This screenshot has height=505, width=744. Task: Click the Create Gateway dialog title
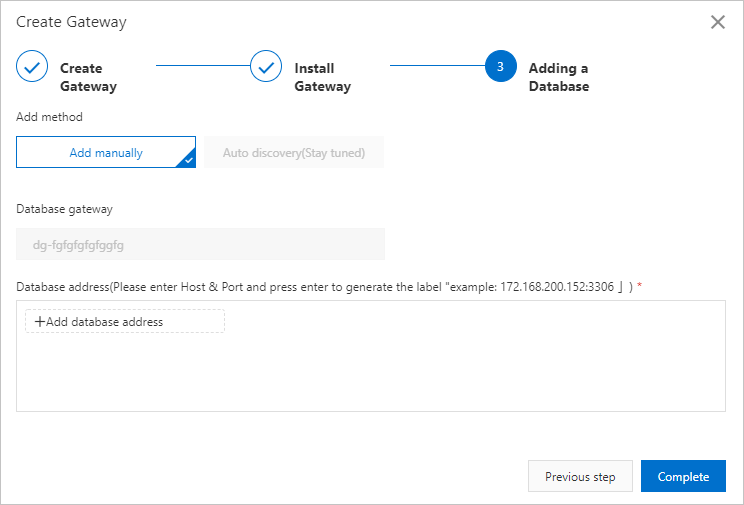[x=71, y=21]
